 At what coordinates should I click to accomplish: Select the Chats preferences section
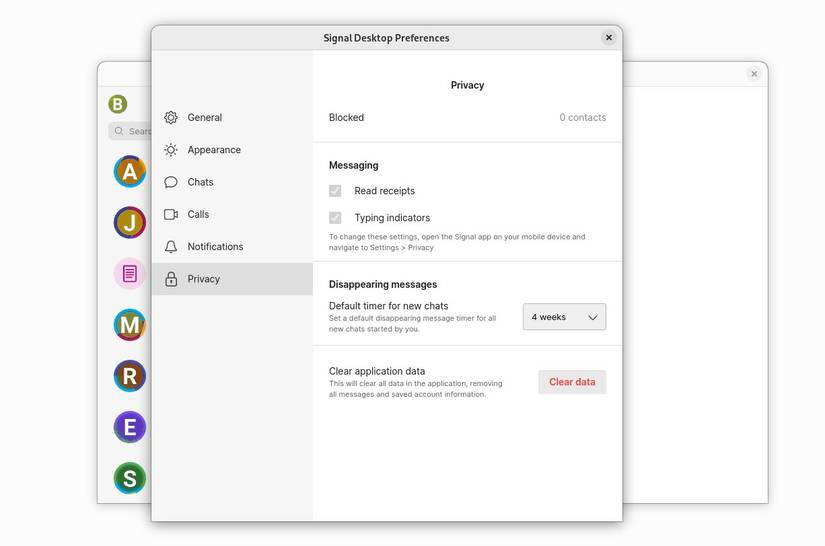232,182
